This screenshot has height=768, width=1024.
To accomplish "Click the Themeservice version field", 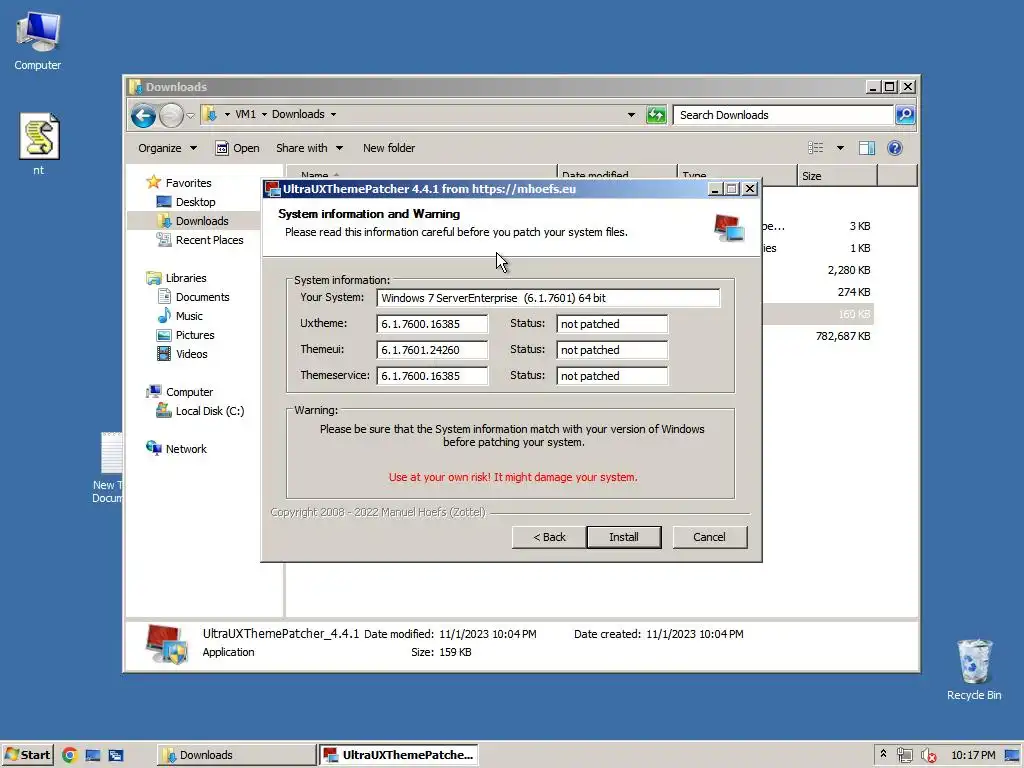I will (x=432, y=376).
